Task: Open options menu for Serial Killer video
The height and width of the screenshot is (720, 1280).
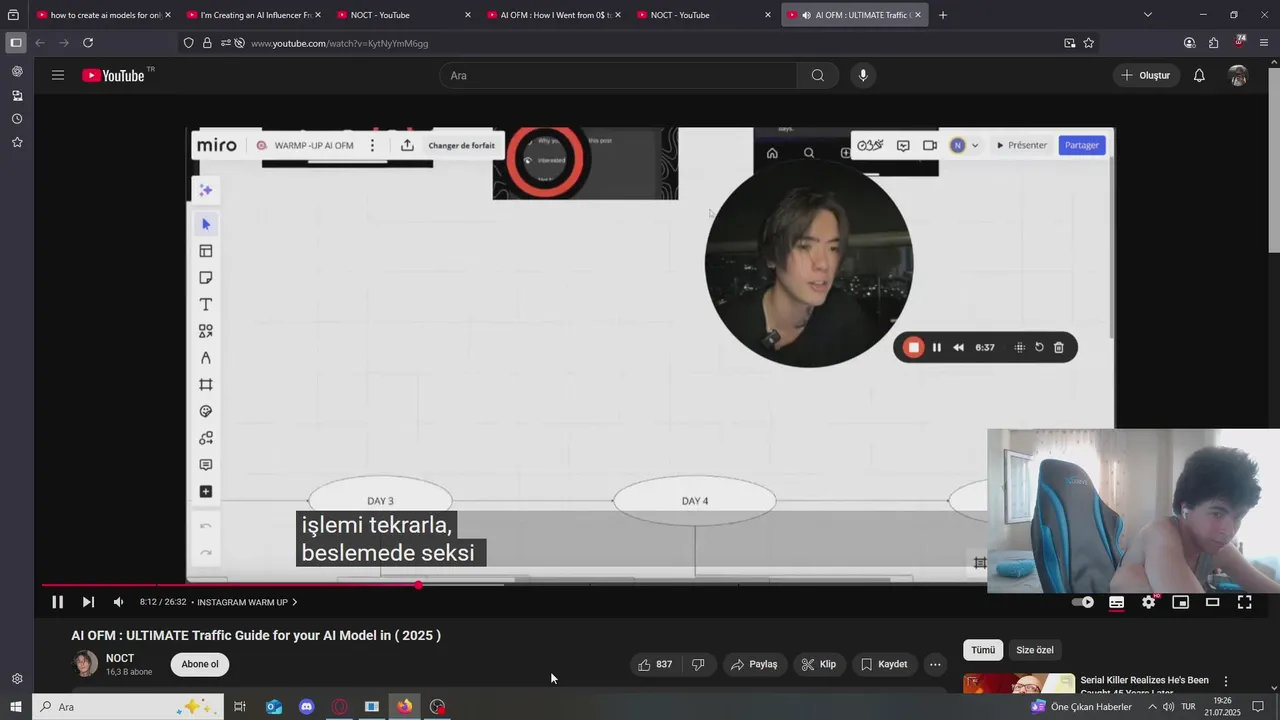Action: [x=1226, y=681]
